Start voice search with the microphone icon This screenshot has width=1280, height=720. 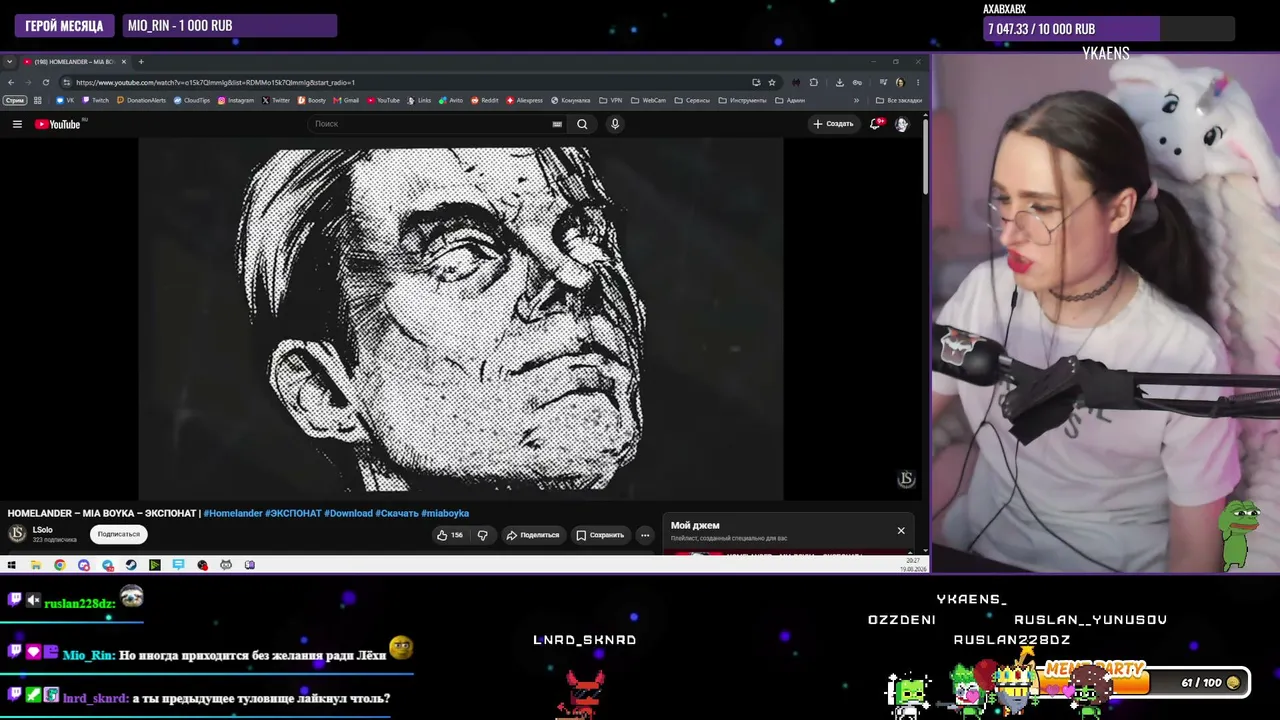pyautogui.click(x=615, y=124)
